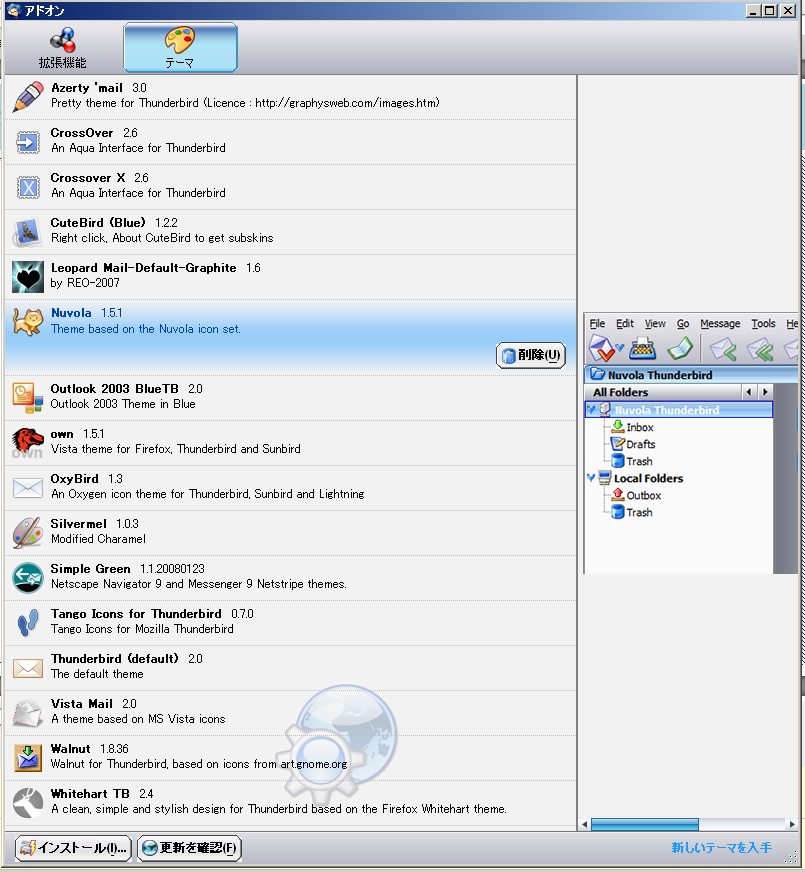Click 'Tango Icons for Thunderbird' title

[x=136, y=614]
